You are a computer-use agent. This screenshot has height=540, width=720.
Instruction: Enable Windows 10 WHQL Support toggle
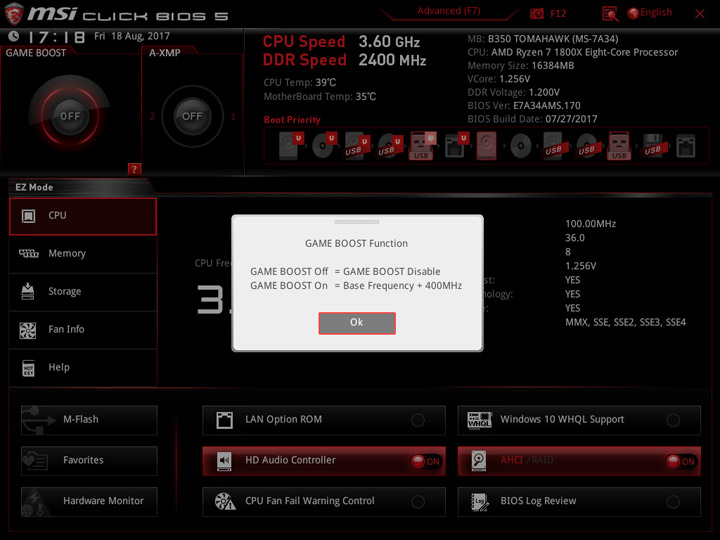click(x=673, y=420)
